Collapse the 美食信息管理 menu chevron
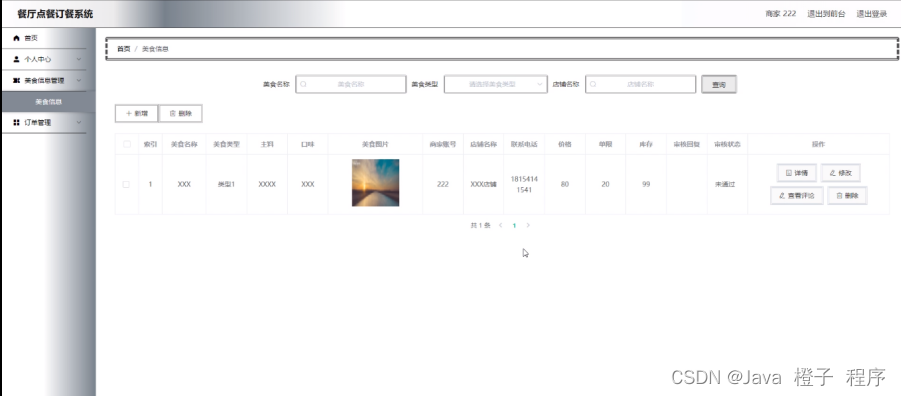 click(79, 80)
